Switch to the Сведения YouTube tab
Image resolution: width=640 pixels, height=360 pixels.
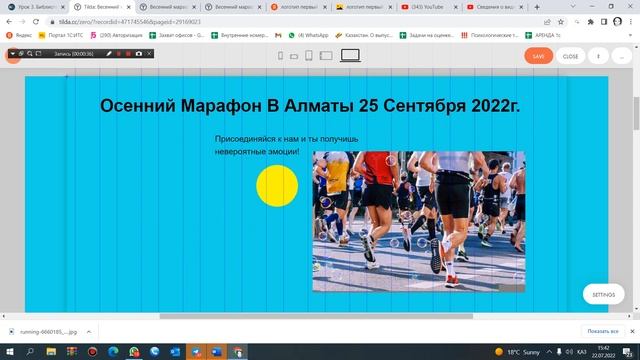495,7
